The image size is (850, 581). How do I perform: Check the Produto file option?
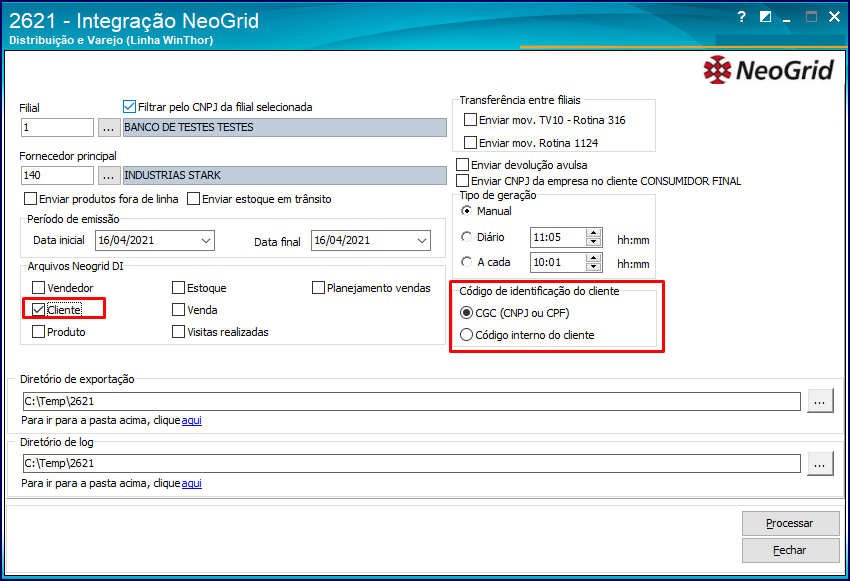click(x=38, y=332)
